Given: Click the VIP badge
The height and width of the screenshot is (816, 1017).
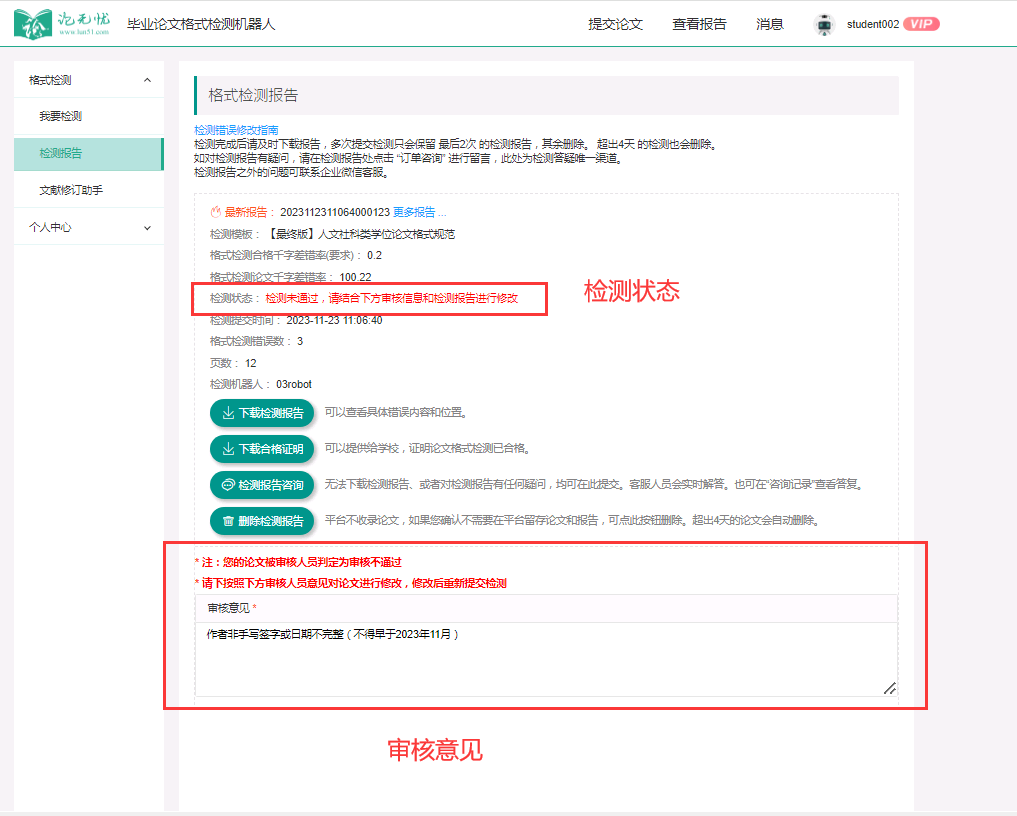Looking at the screenshot, I should click(921, 24).
